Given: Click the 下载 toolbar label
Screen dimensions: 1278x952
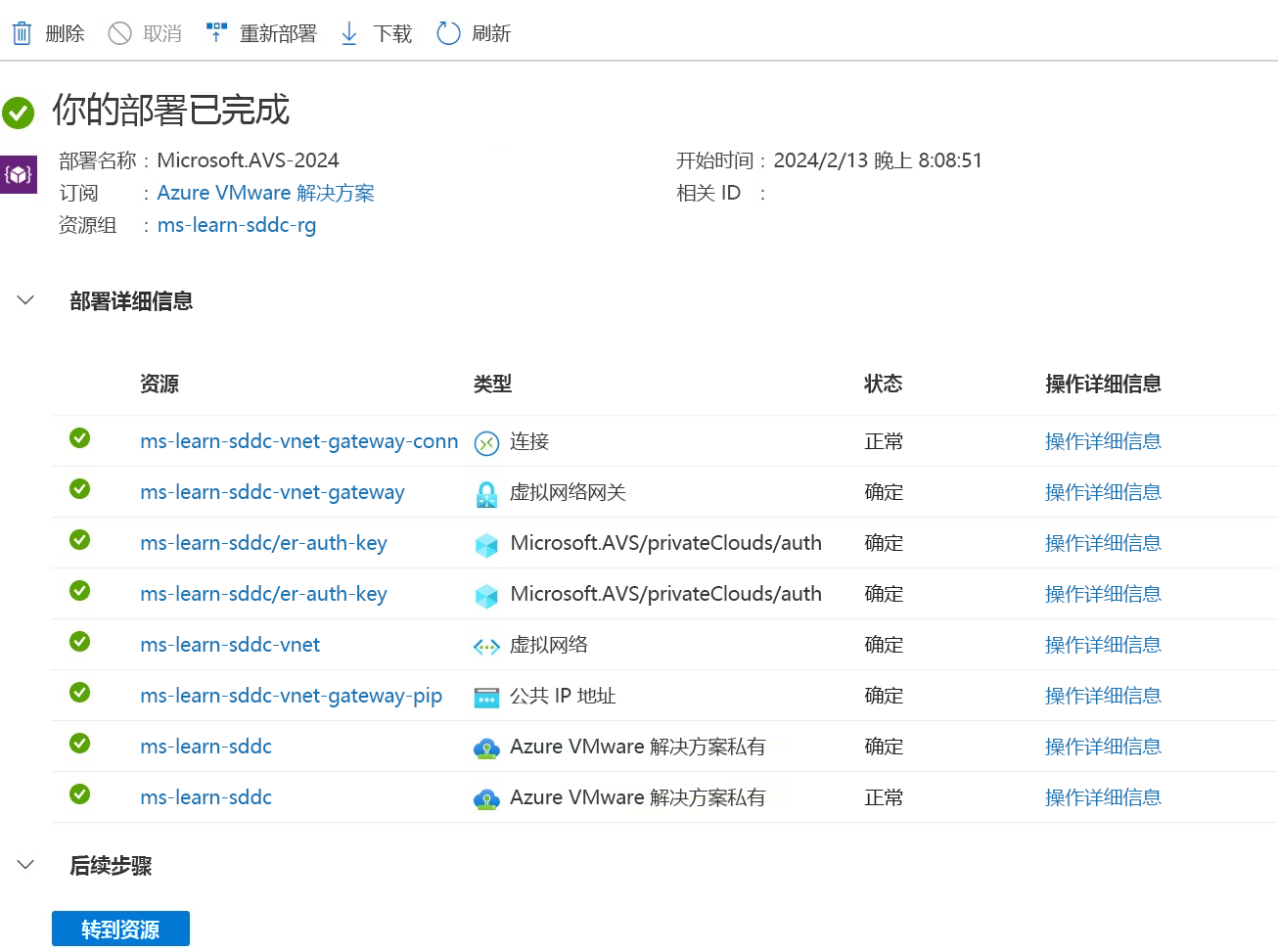Looking at the screenshot, I should 392,33.
